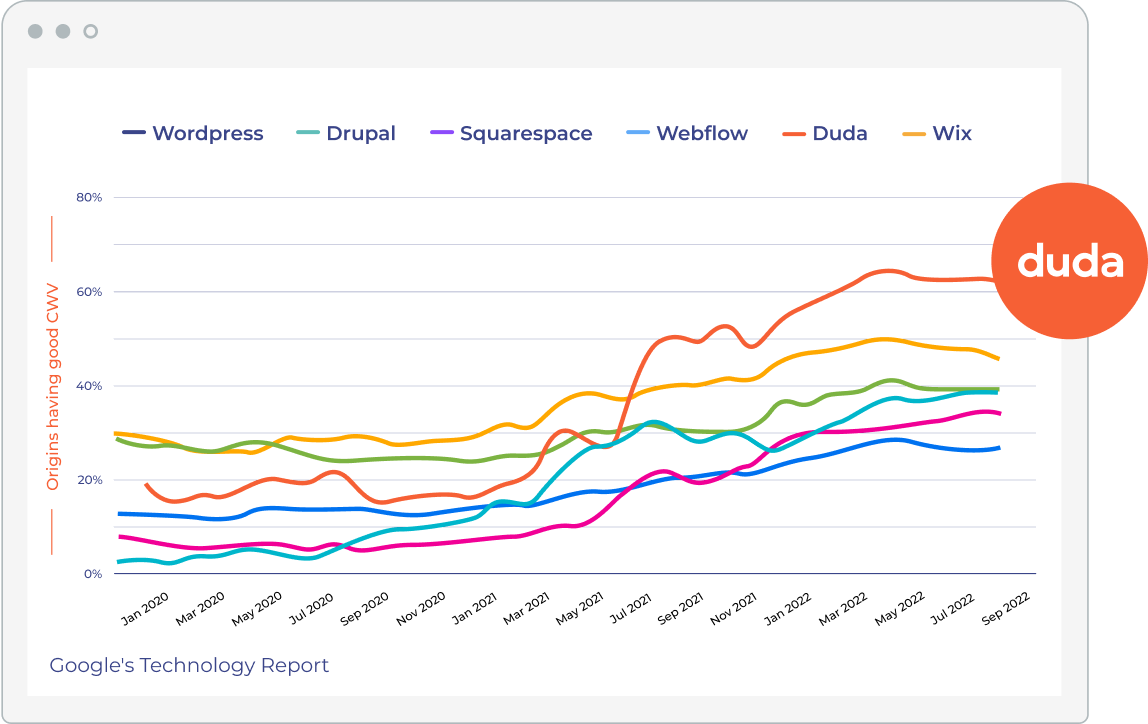Image resolution: width=1148 pixels, height=724 pixels.
Task: Click the Sep 2020 x-axis label
Action: tap(365, 608)
